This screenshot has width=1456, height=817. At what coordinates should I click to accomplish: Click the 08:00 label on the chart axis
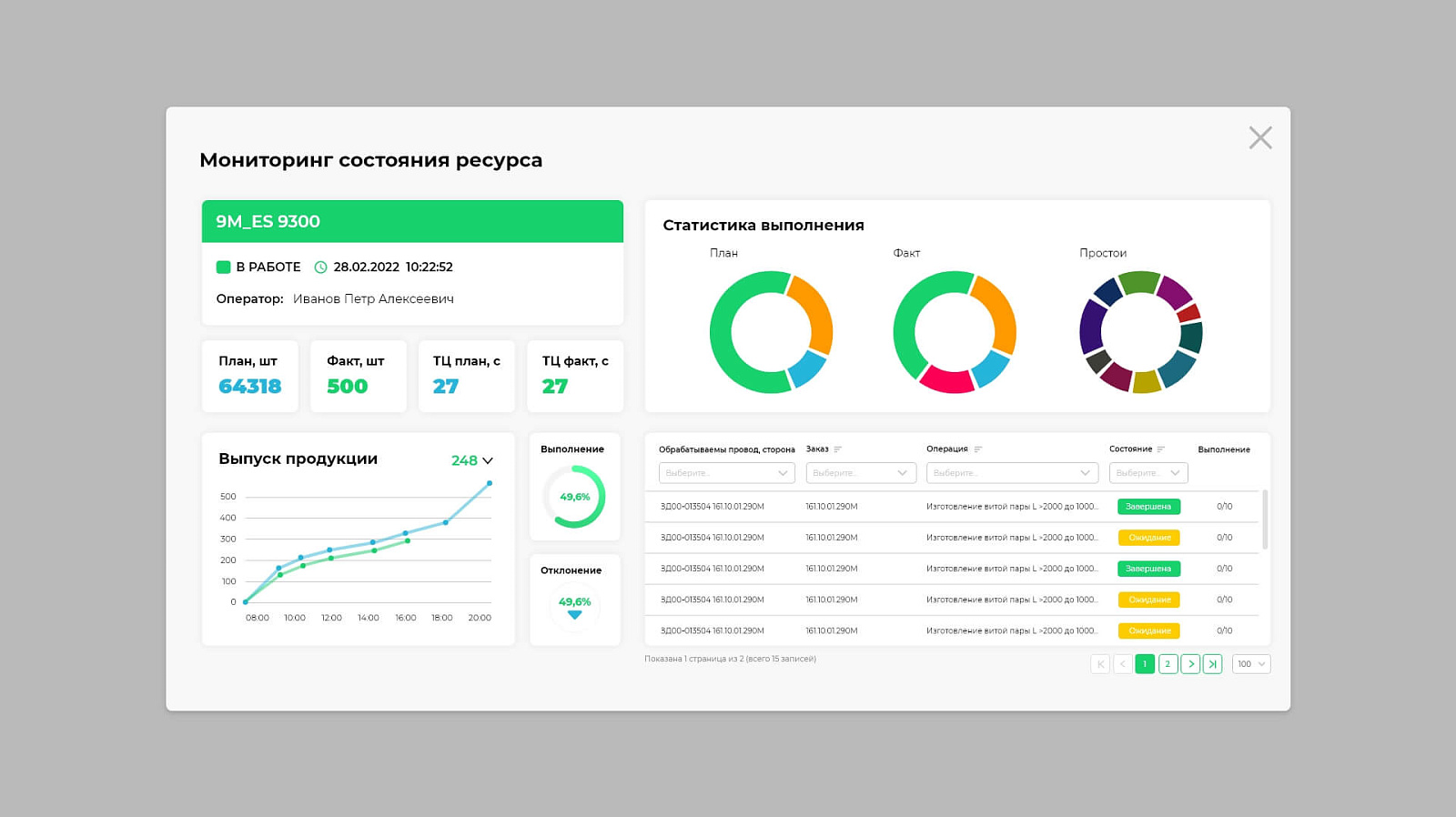pyautogui.click(x=258, y=618)
